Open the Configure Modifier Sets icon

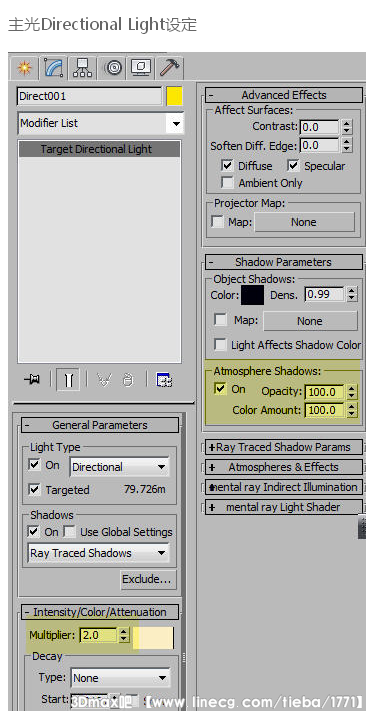[164, 380]
